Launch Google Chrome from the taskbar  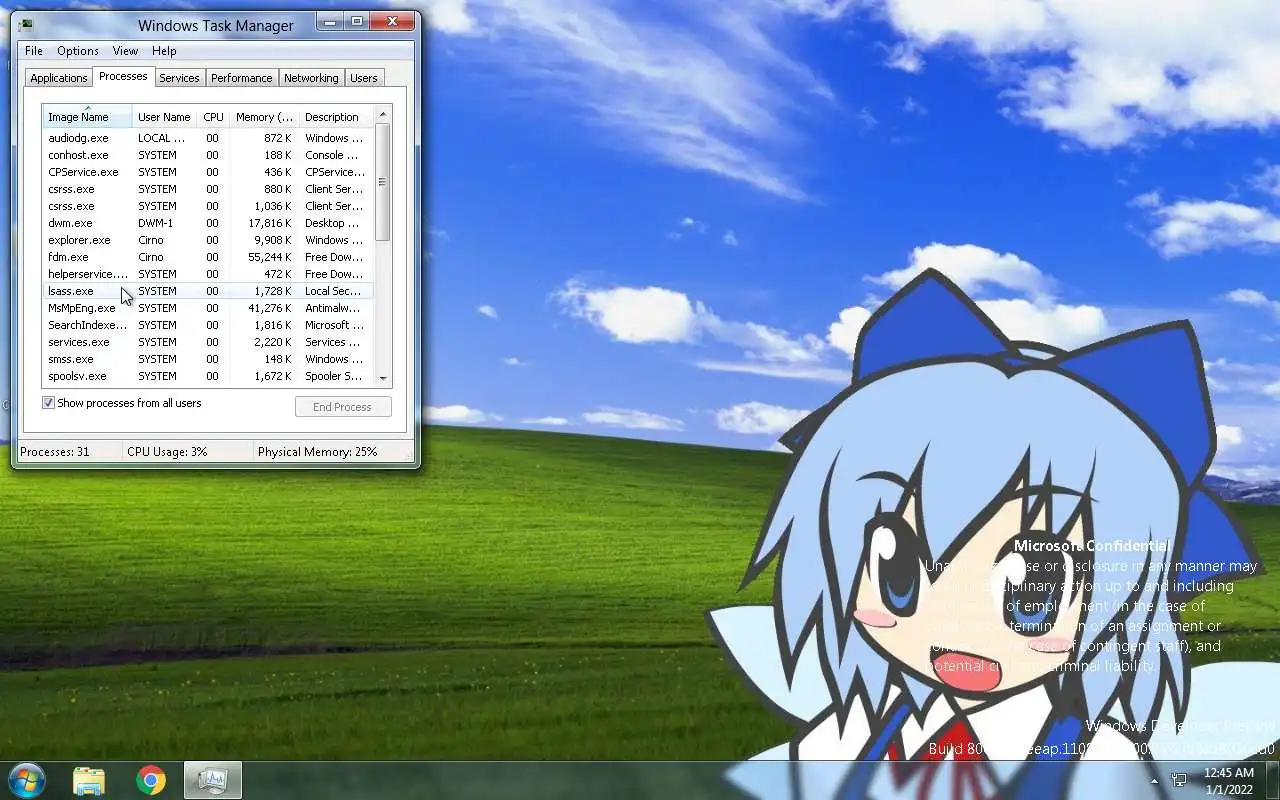(x=151, y=780)
